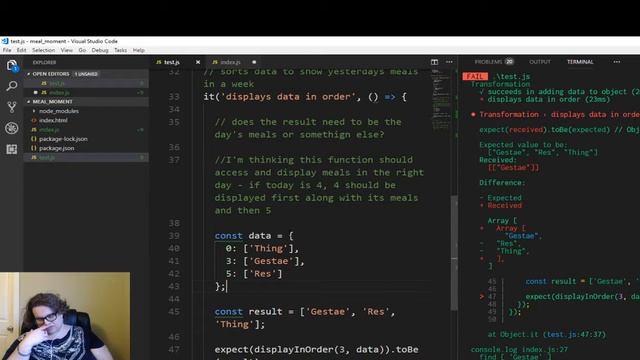
Task: Click the code minimap overview
Action: click(x=440, y=100)
